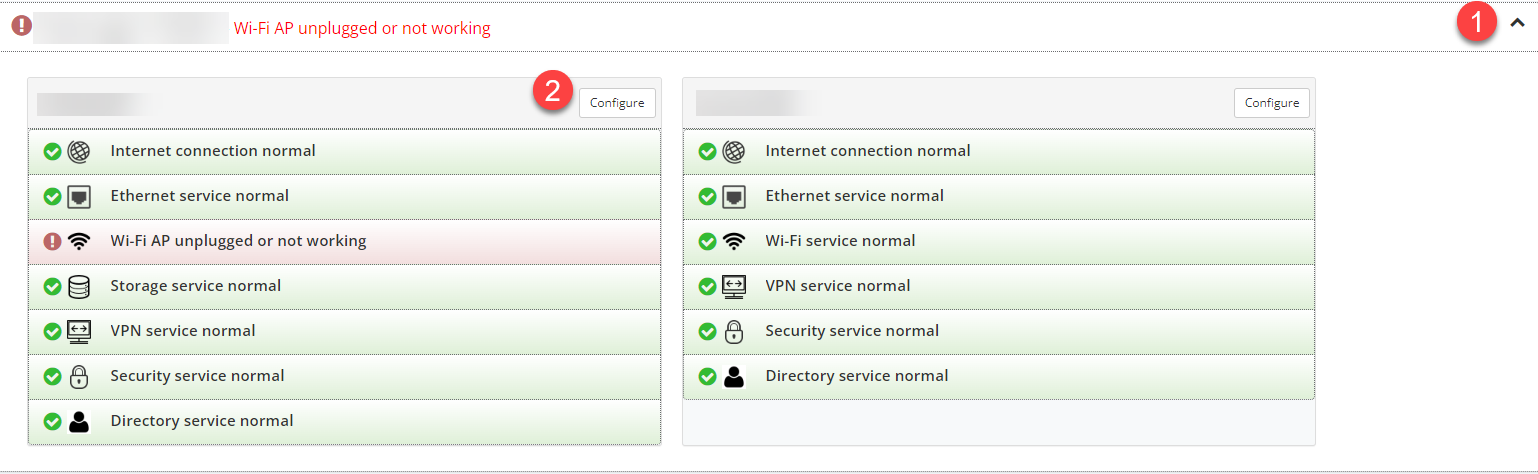Click the Directory user icon in the right panel

pyautogui.click(x=734, y=377)
